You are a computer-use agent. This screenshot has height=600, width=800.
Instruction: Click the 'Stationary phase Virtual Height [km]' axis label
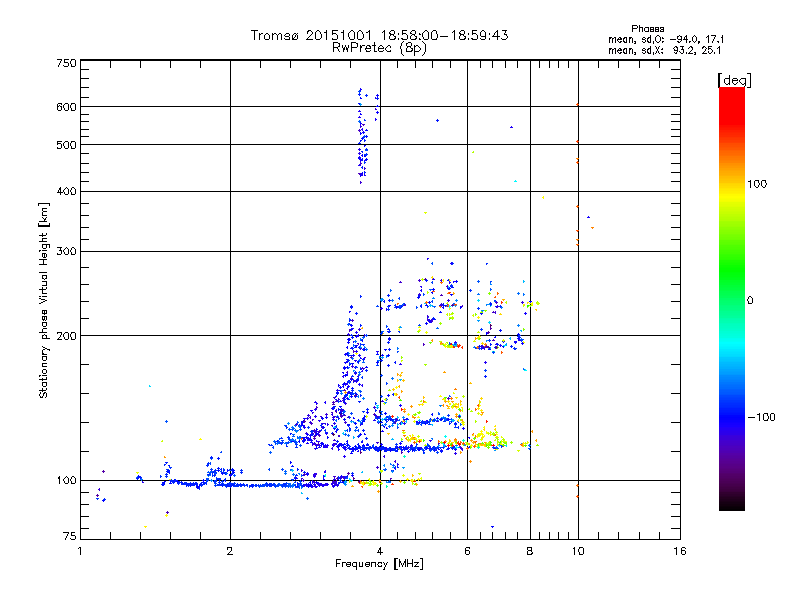coord(43,300)
